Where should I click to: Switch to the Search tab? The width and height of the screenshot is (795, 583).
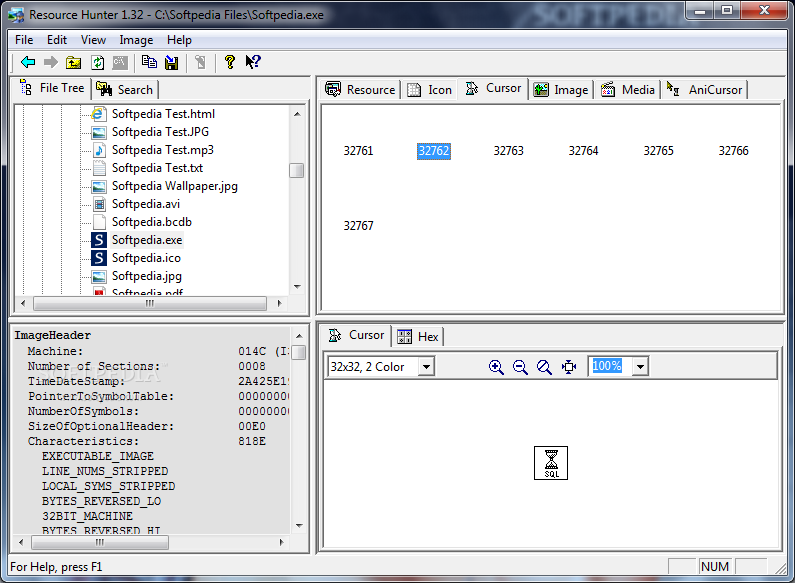(125, 90)
